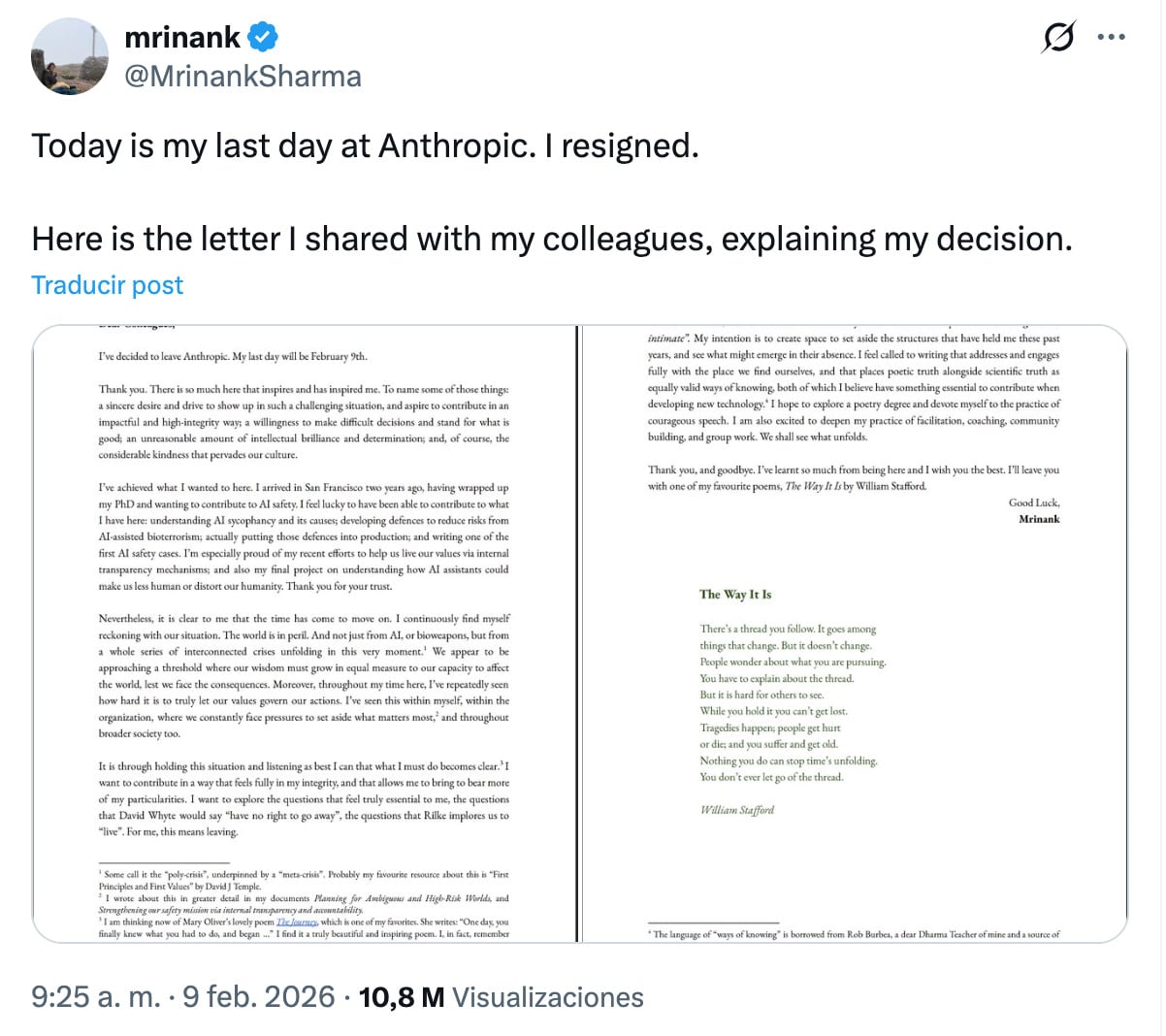Viewport: 1166px width, 1036px height.
Task: Select the left dot of the more menu
Action: pos(1099,37)
